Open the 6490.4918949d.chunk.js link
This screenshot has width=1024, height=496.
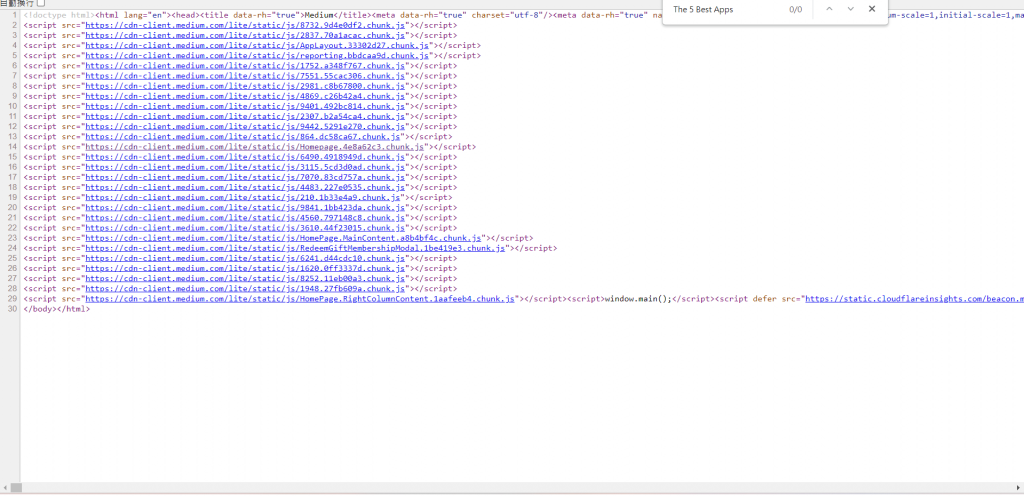point(246,157)
